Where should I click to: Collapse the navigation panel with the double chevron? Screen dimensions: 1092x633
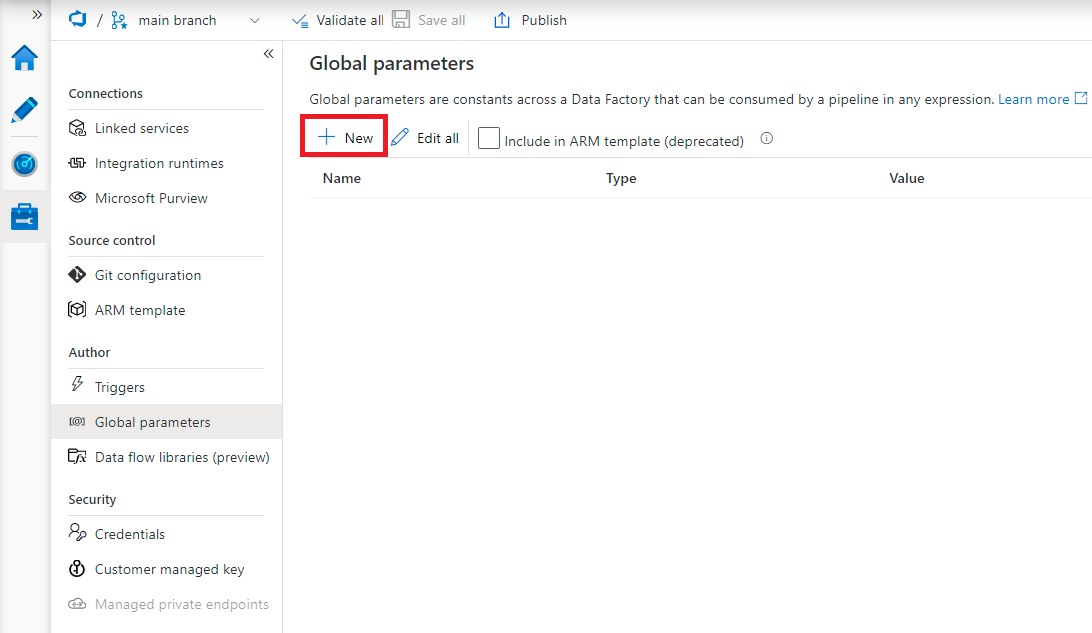268,53
